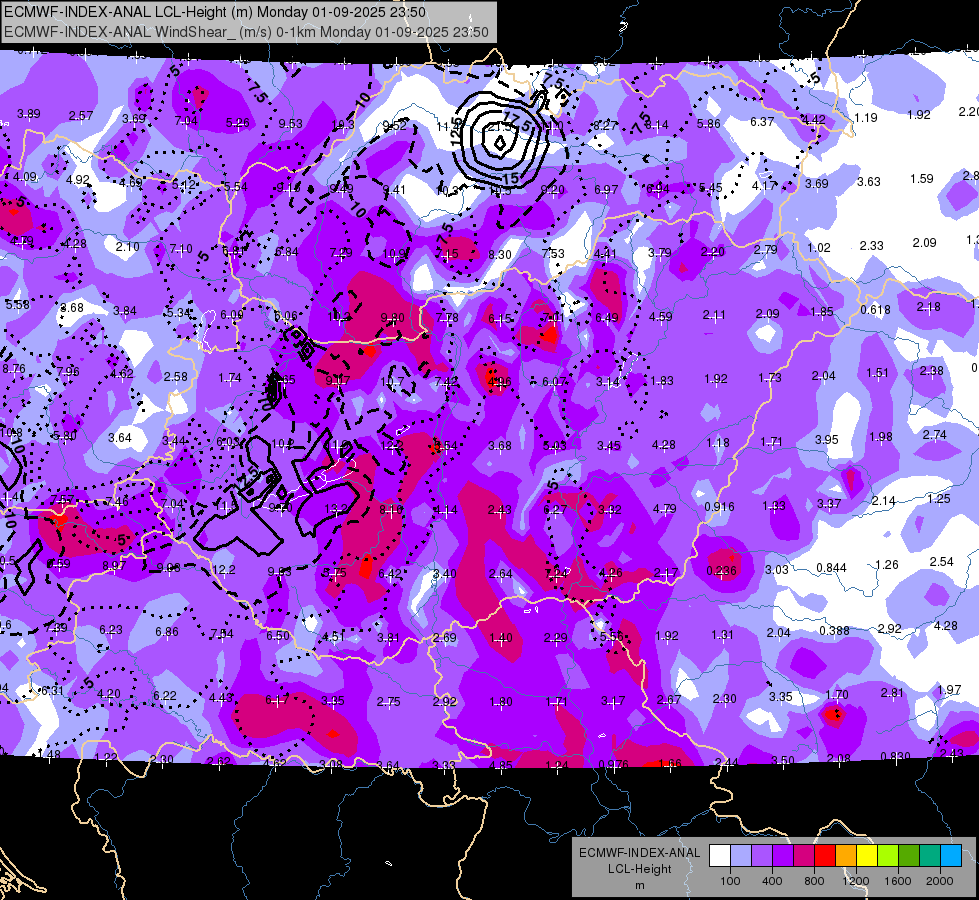Click the wind shear value 4.59
The image size is (979, 900).
661,316
